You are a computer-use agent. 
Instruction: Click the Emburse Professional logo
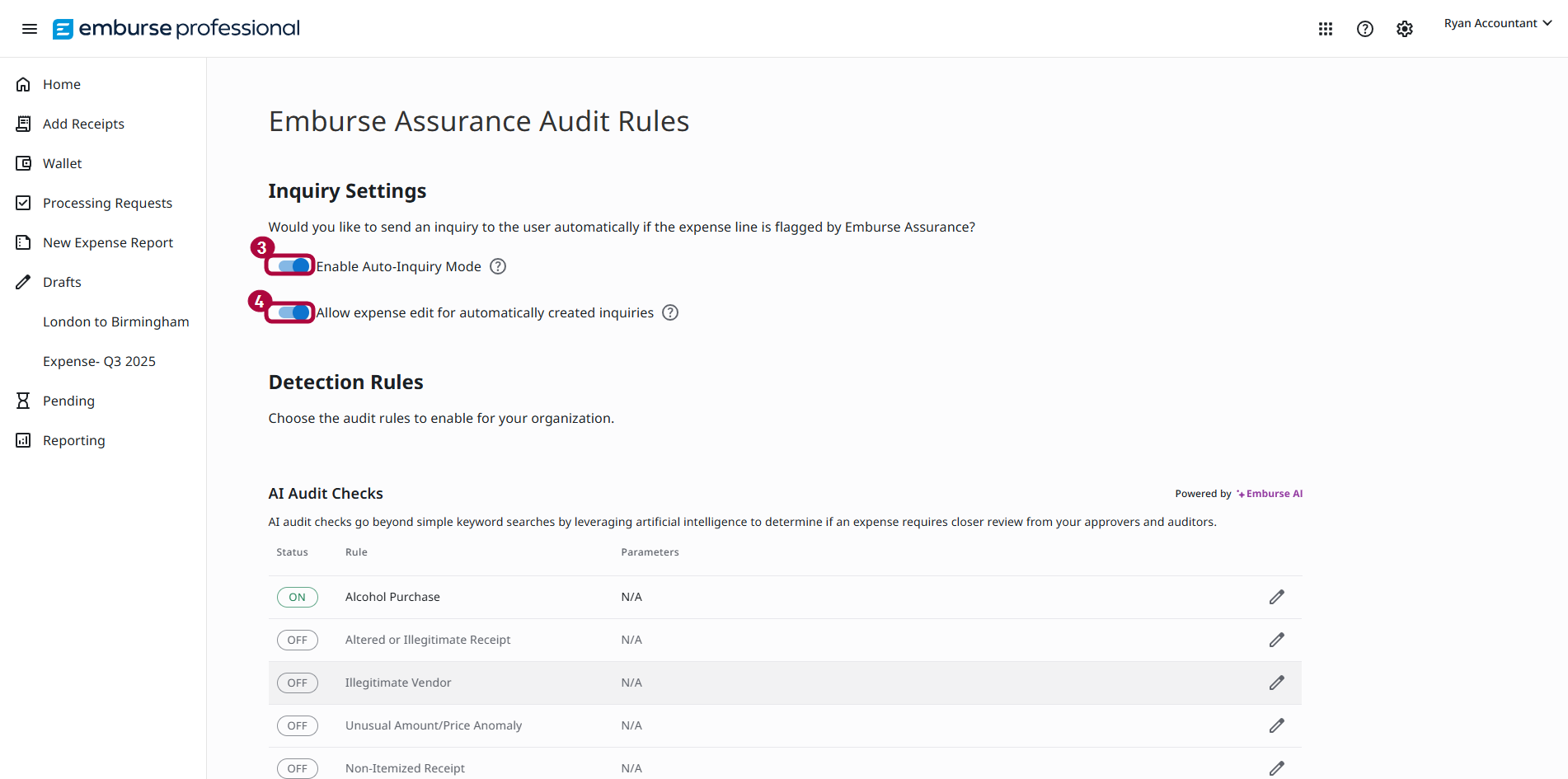[x=176, y=29]
